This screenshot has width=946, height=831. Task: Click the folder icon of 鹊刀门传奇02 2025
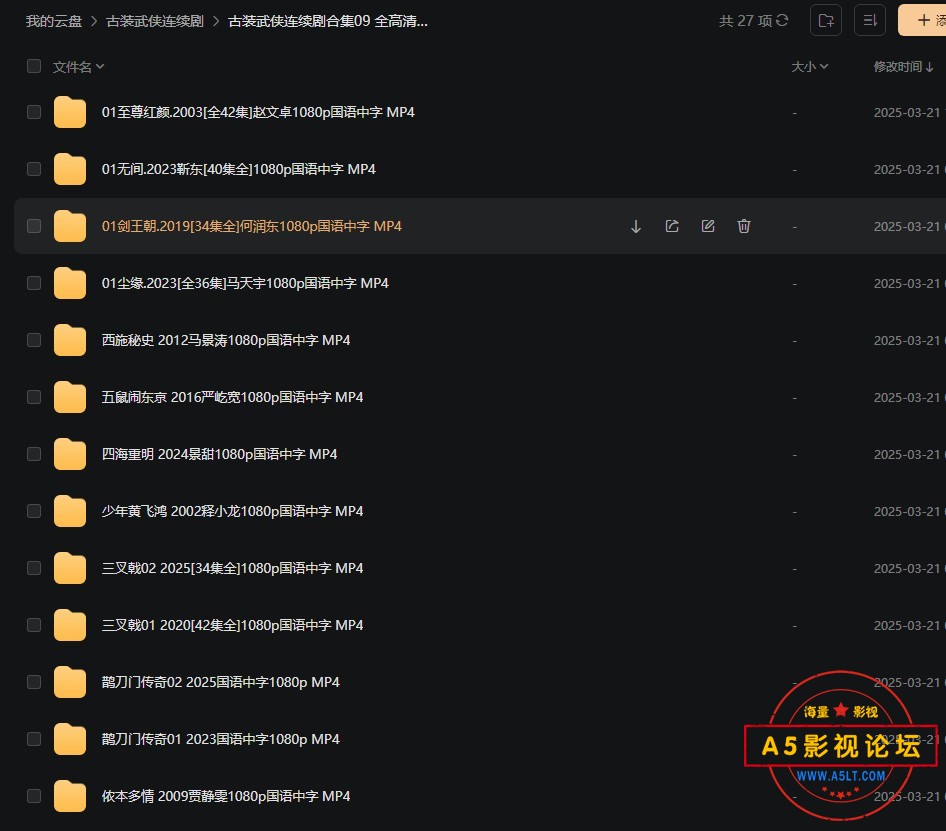click(70, 682)
